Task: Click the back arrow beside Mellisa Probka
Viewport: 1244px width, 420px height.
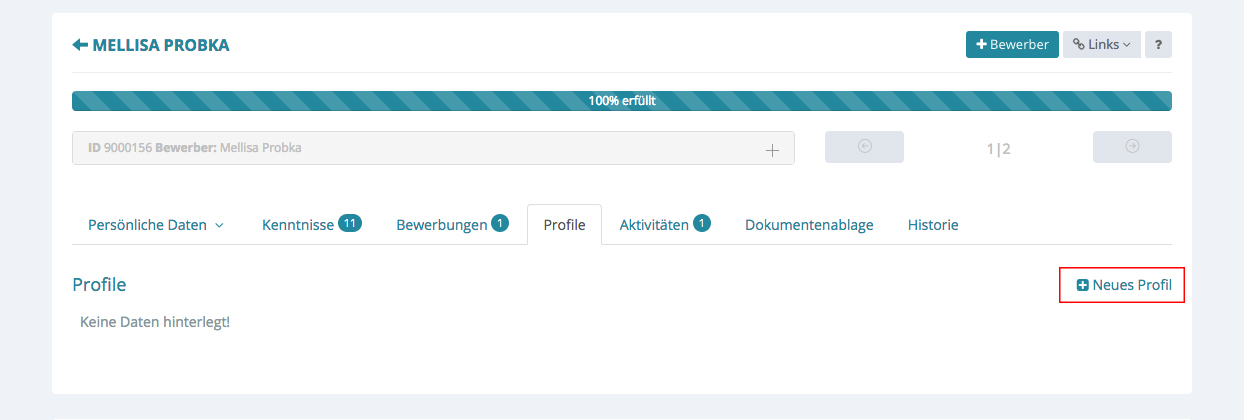Action: [80, 45]
